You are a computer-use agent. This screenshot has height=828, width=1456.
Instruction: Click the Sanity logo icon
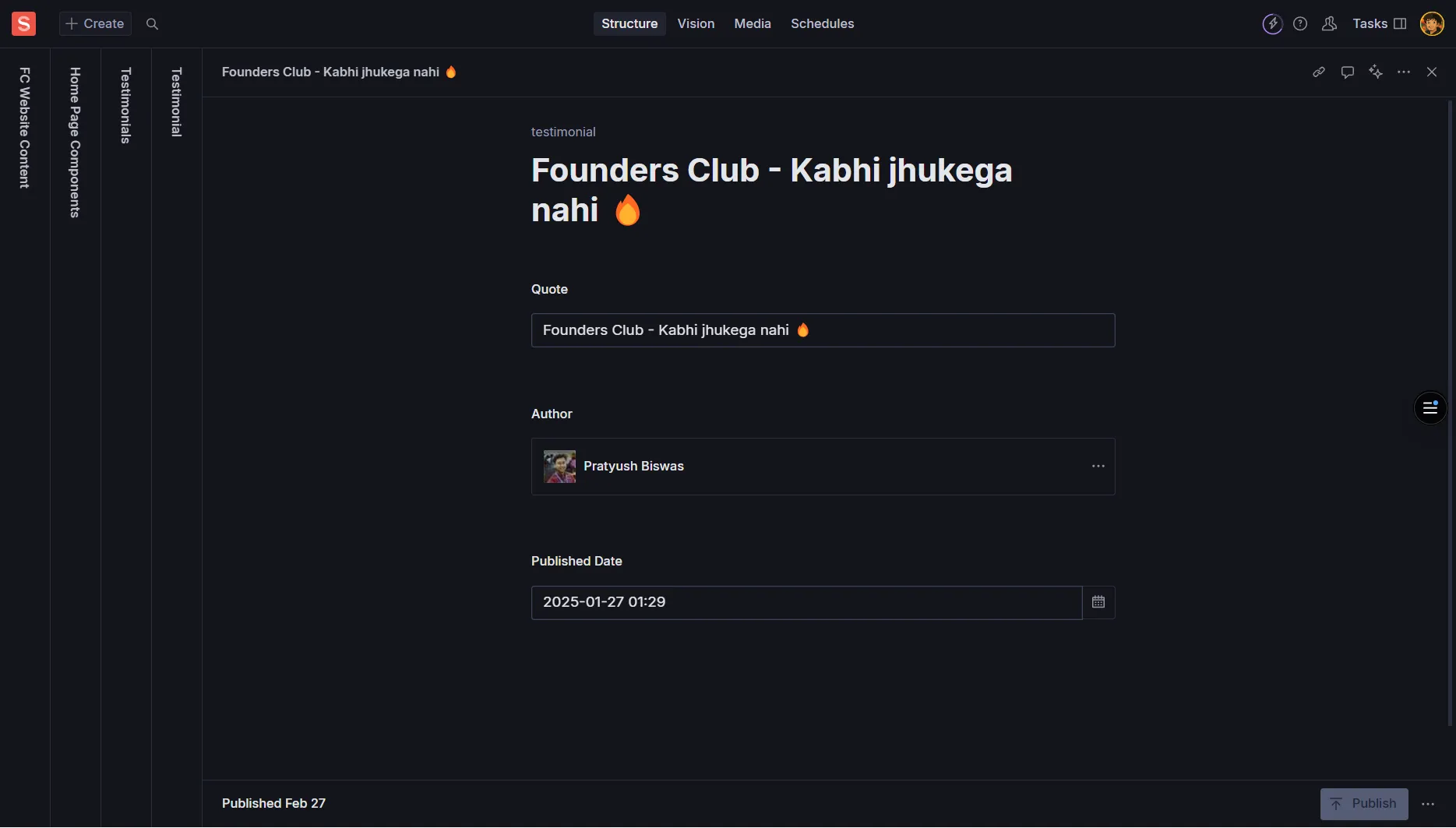23,24
